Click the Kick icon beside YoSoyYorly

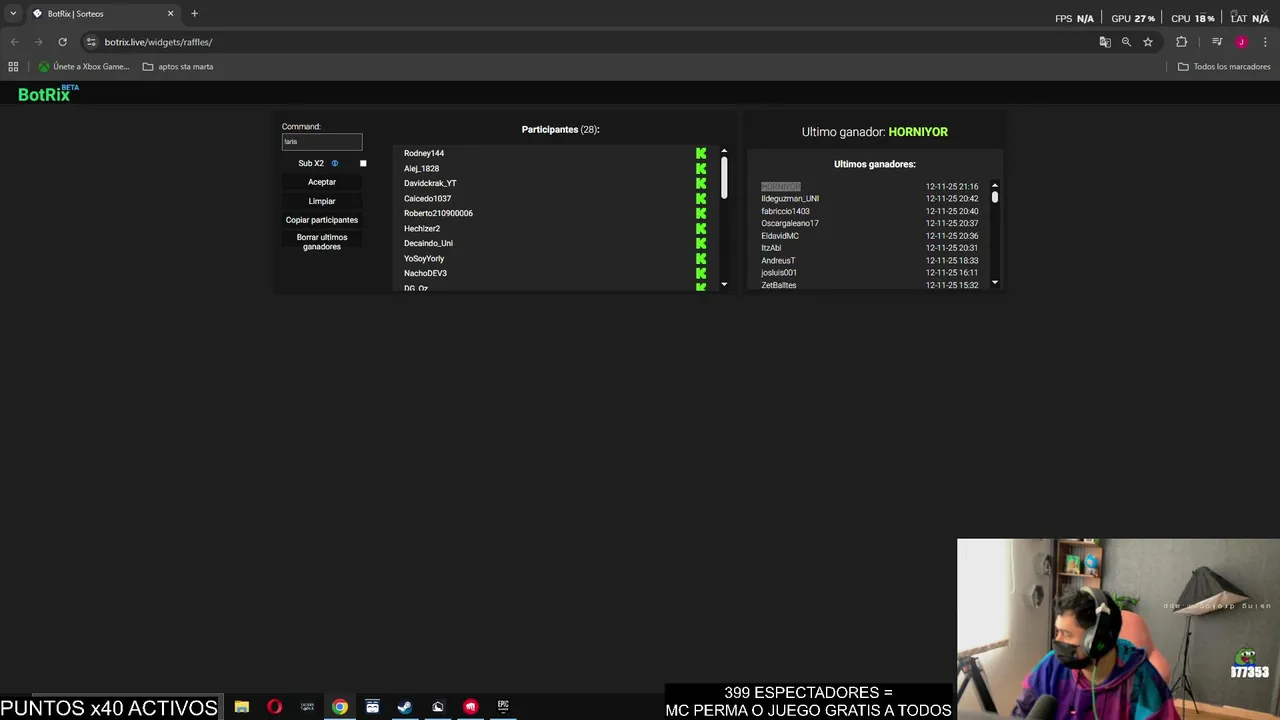point(701,258)
